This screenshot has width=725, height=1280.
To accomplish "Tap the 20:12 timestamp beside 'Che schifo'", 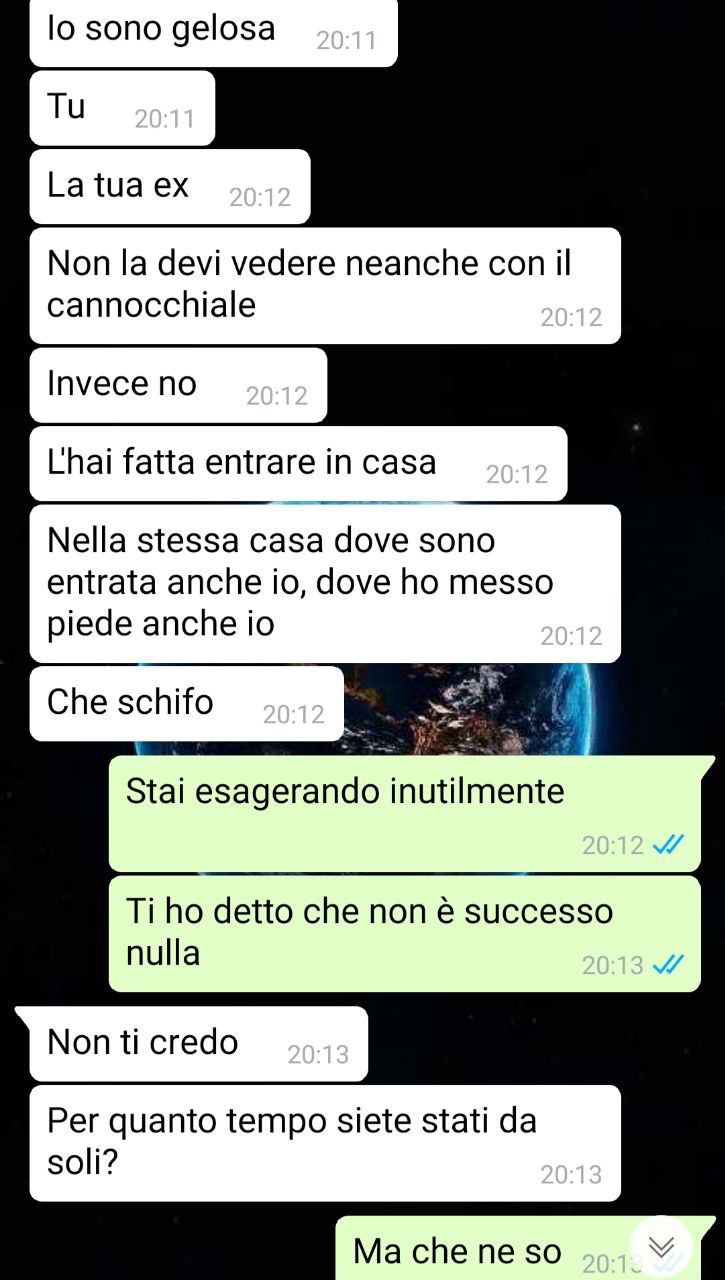I will click(x=294, y=715).
